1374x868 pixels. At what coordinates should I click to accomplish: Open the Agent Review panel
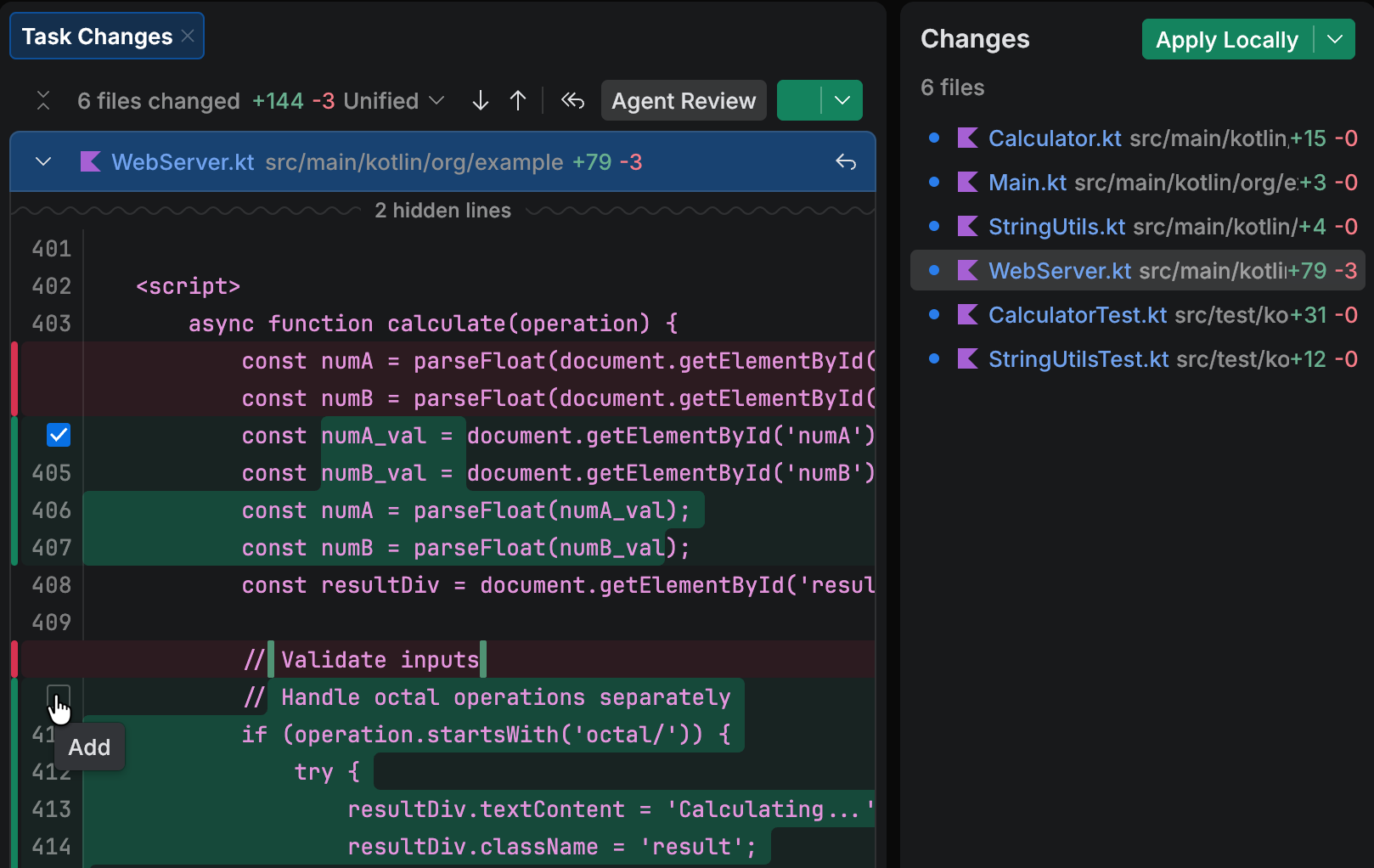pos(684,101)
